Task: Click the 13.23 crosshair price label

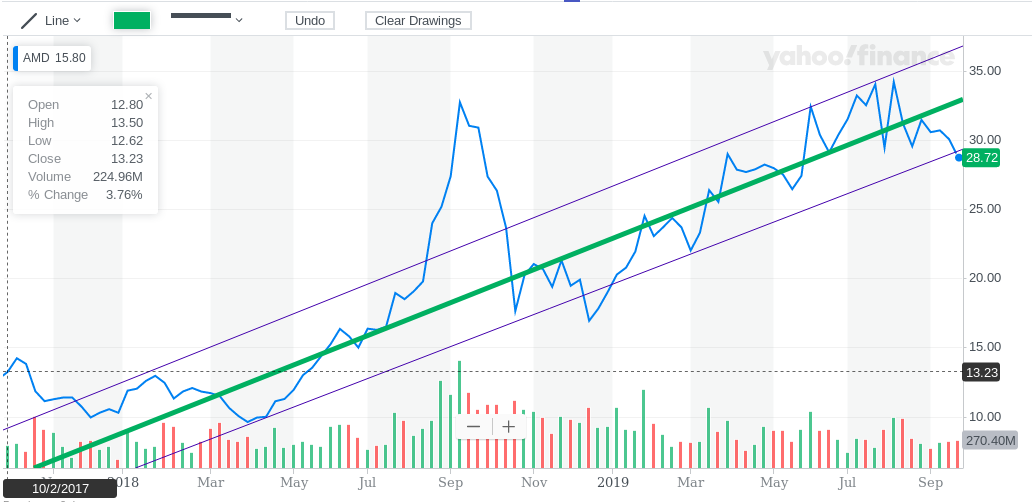Action: pos(981,372)
